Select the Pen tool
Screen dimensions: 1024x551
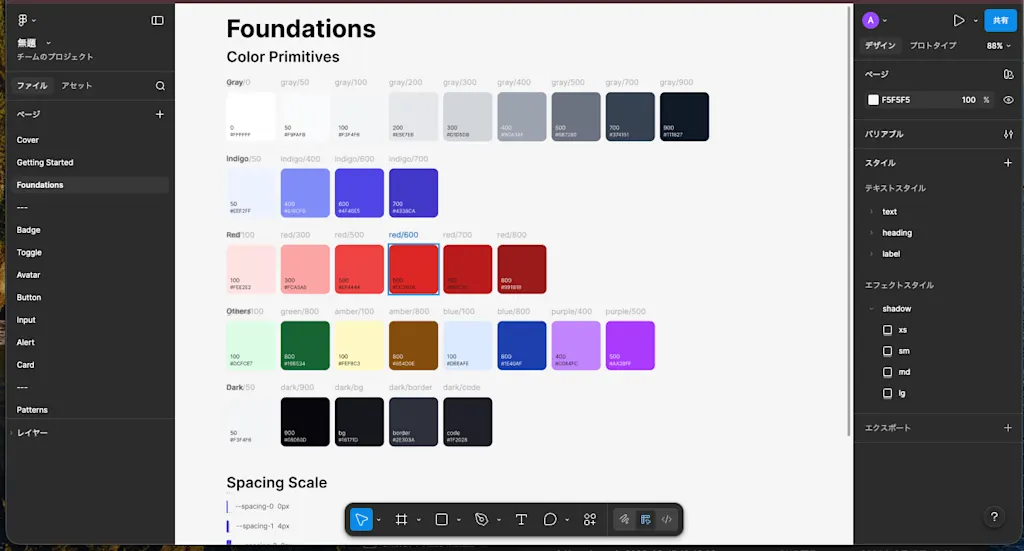pyautogui.click(x=481, y=520)
